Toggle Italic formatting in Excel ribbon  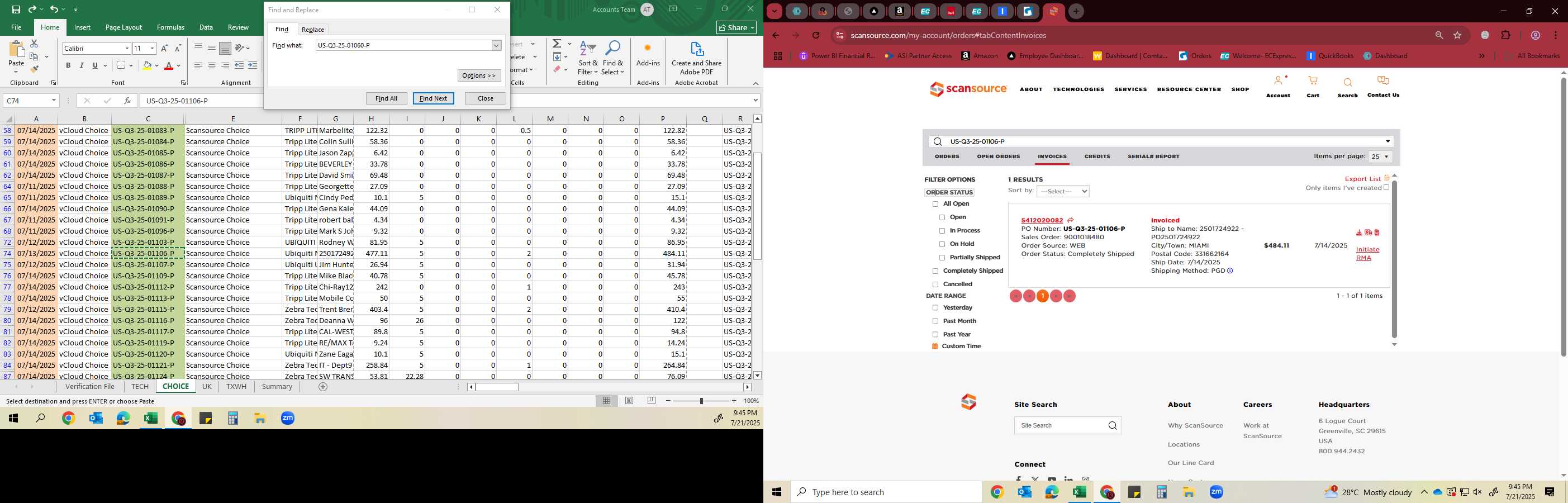(82, 66)
